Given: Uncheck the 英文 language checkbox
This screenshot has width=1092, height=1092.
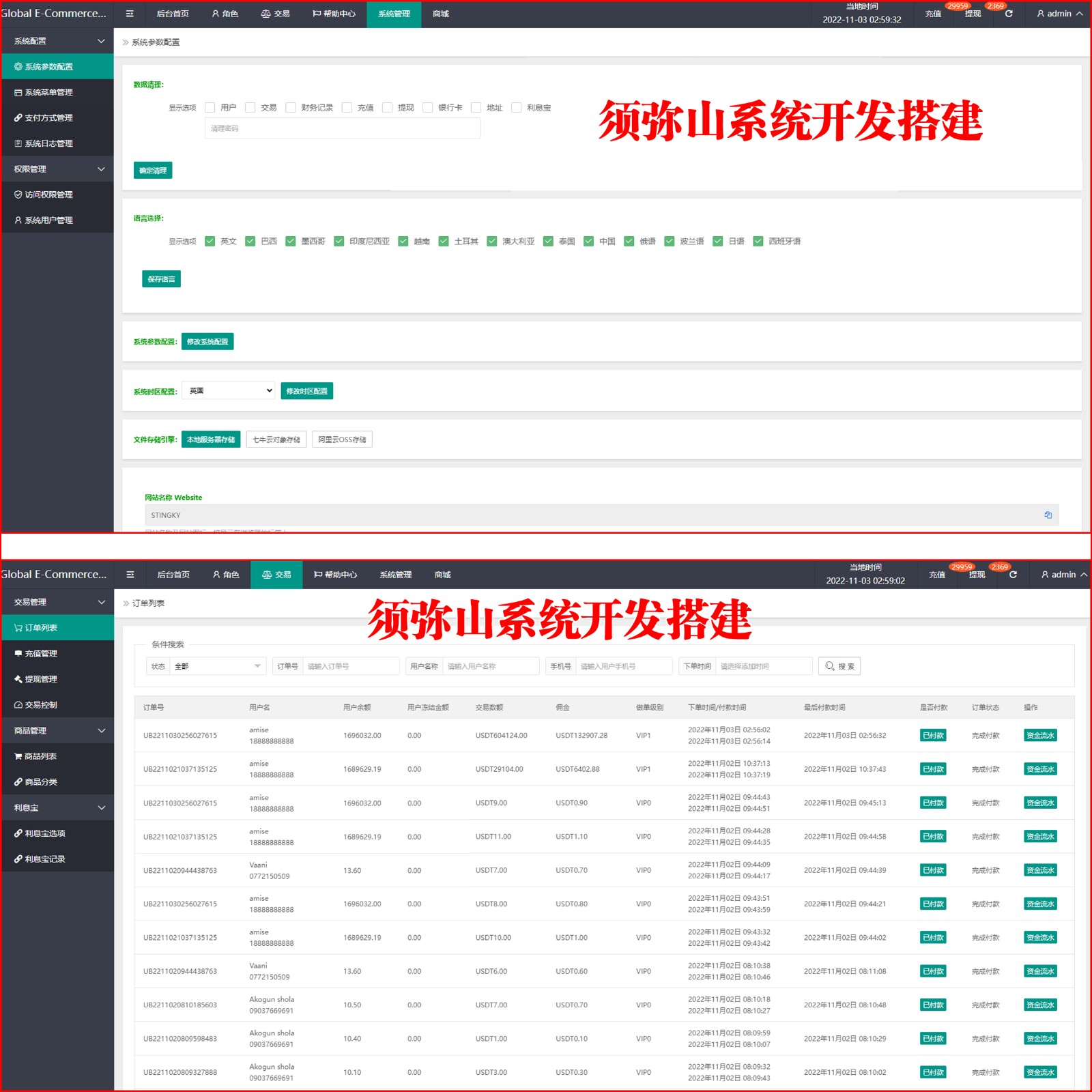Looking at the screenshot, I should coord(210,242).
